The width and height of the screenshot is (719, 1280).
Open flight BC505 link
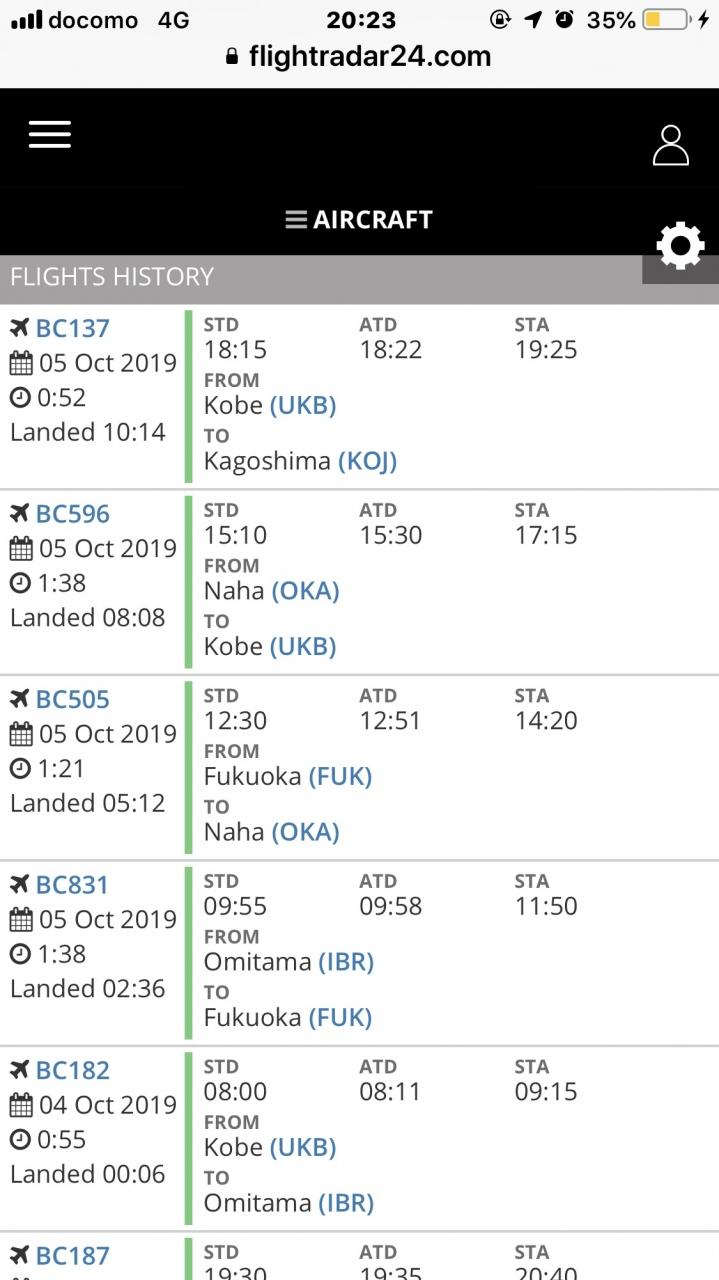coord(72,699)
